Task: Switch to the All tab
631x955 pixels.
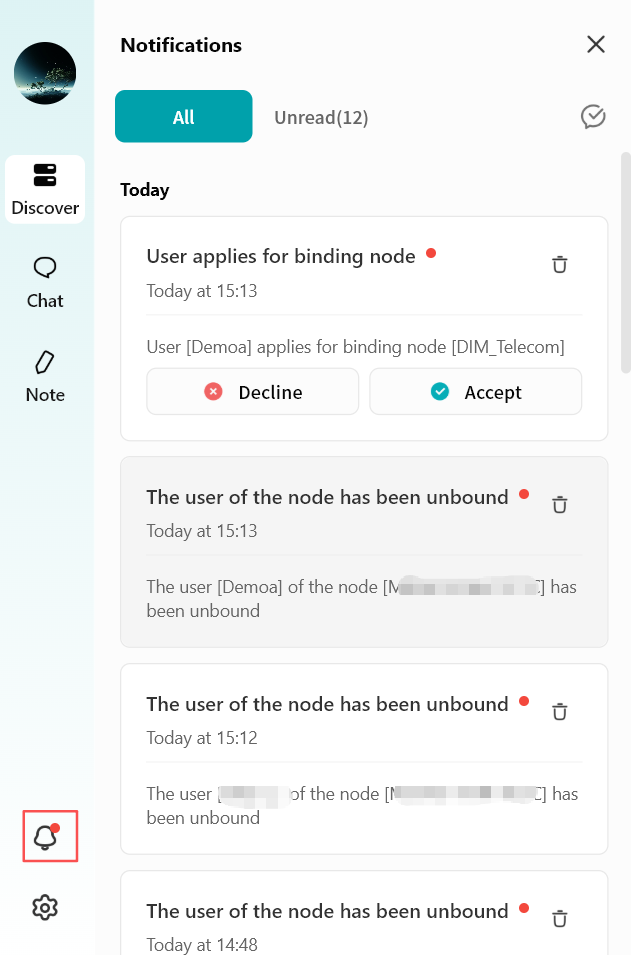Action: (x=183, y=117)
